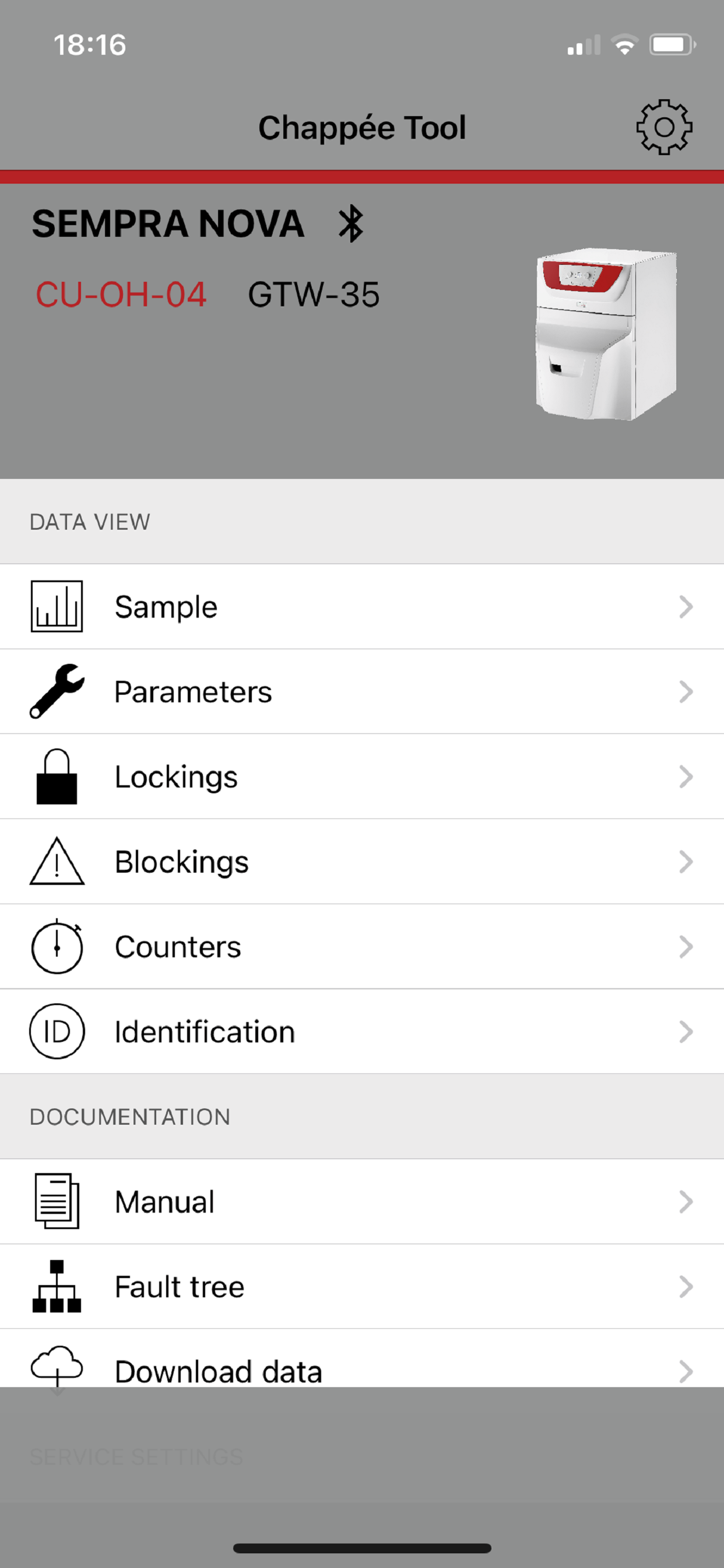Screen dimensions: 724x1568
Task: Open settings via the gear icon
Action: (x=664, y=127)
